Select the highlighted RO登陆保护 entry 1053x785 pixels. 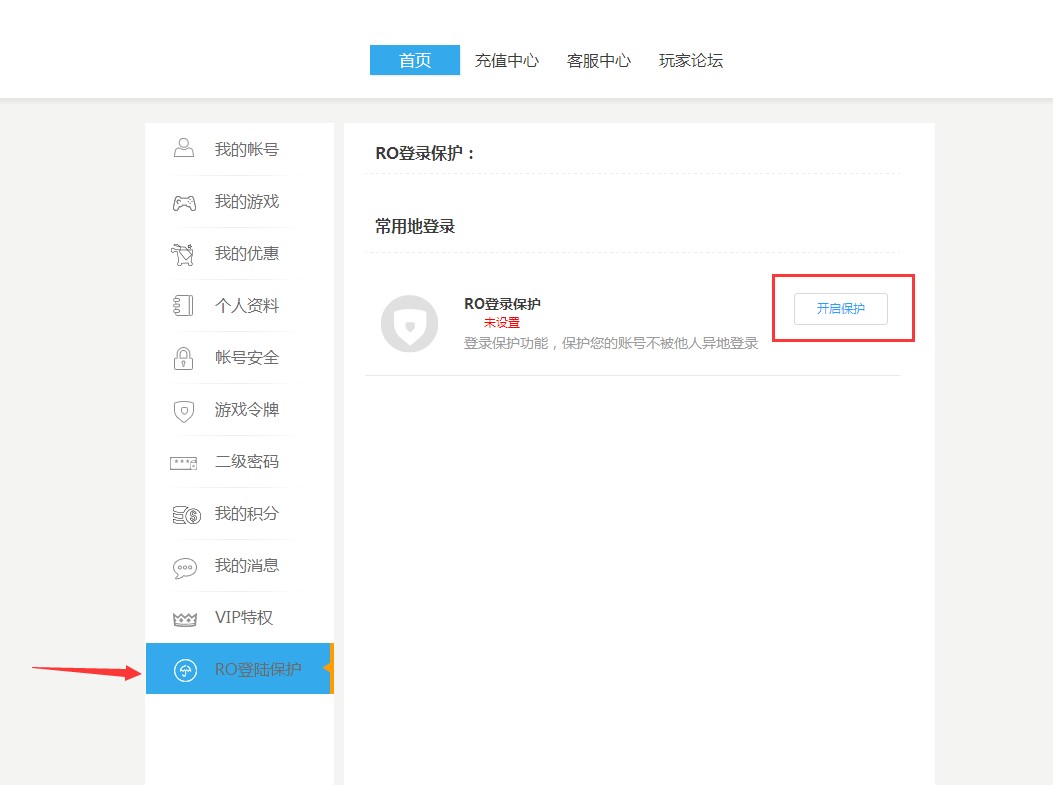(x=240, y=669)
